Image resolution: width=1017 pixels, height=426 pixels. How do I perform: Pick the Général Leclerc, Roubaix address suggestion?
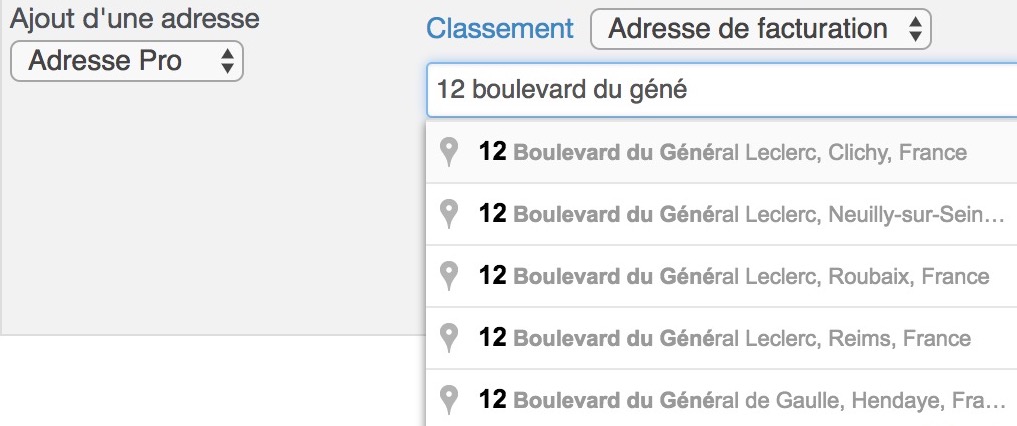pyautogui.click(x=721, y=276)
